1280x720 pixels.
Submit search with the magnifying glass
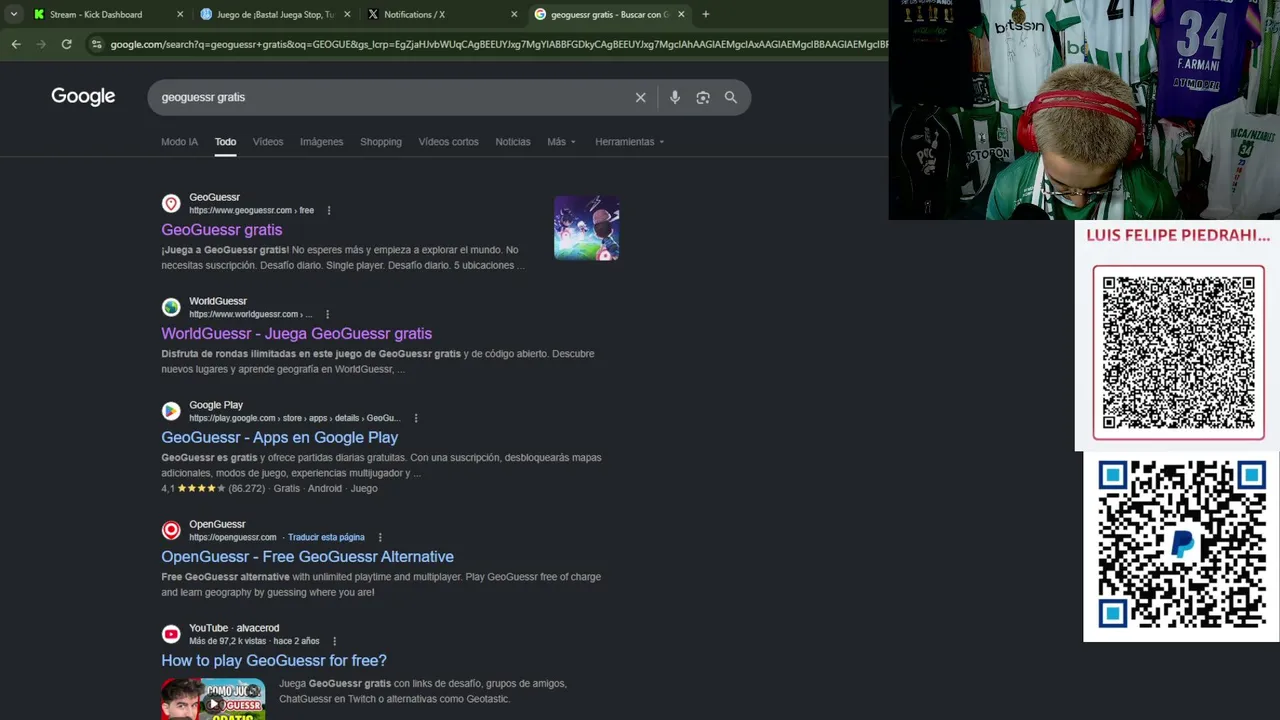tap(731, 97)
